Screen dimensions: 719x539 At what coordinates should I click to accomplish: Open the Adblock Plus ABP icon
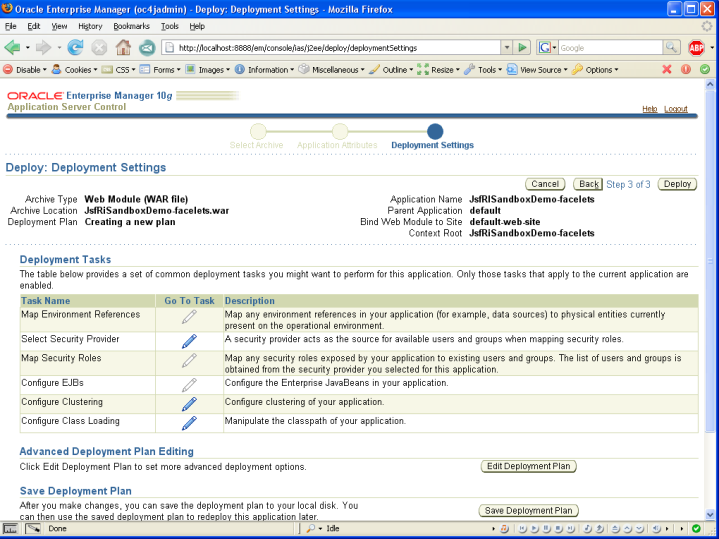coord(696,47)
